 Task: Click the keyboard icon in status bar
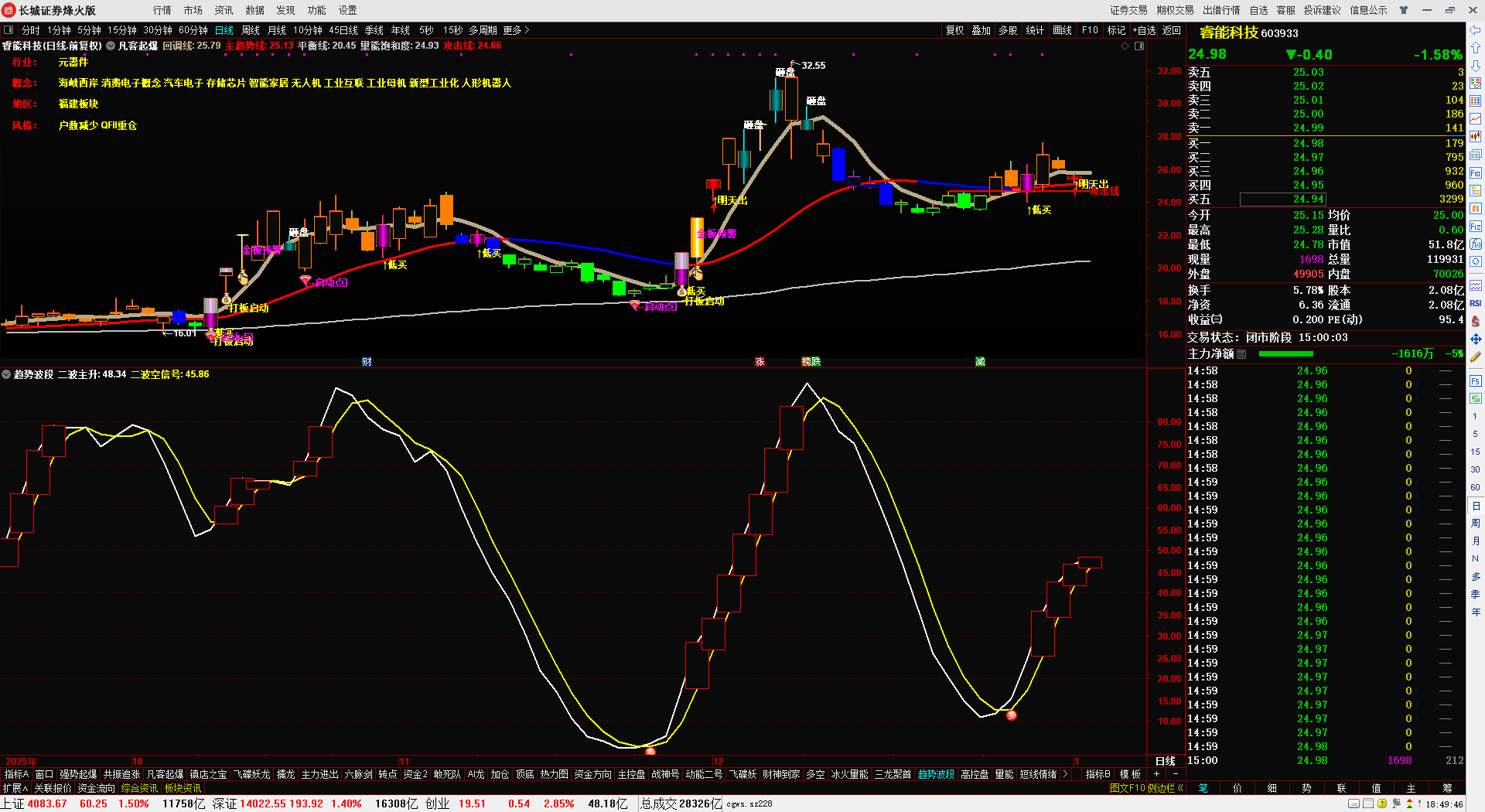click(x=1353, y=804)
